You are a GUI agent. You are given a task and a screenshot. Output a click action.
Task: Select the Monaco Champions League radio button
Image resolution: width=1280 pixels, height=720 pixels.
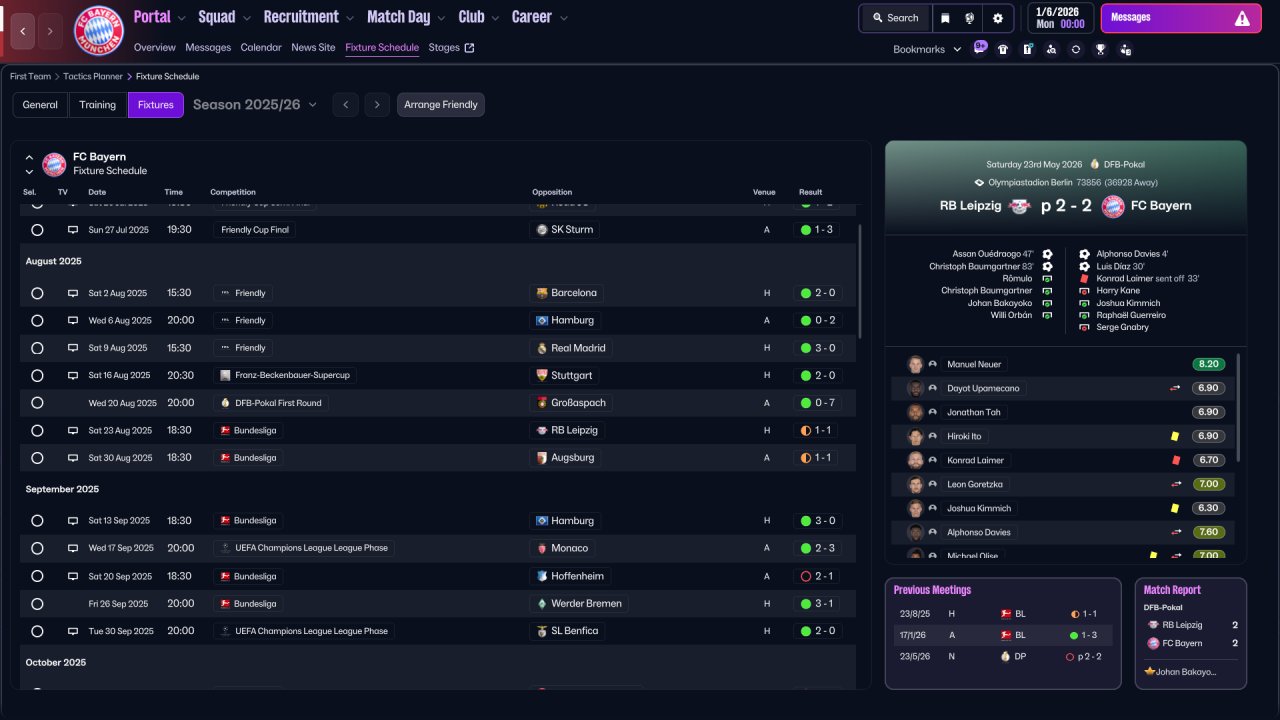(x=37, y=548)
